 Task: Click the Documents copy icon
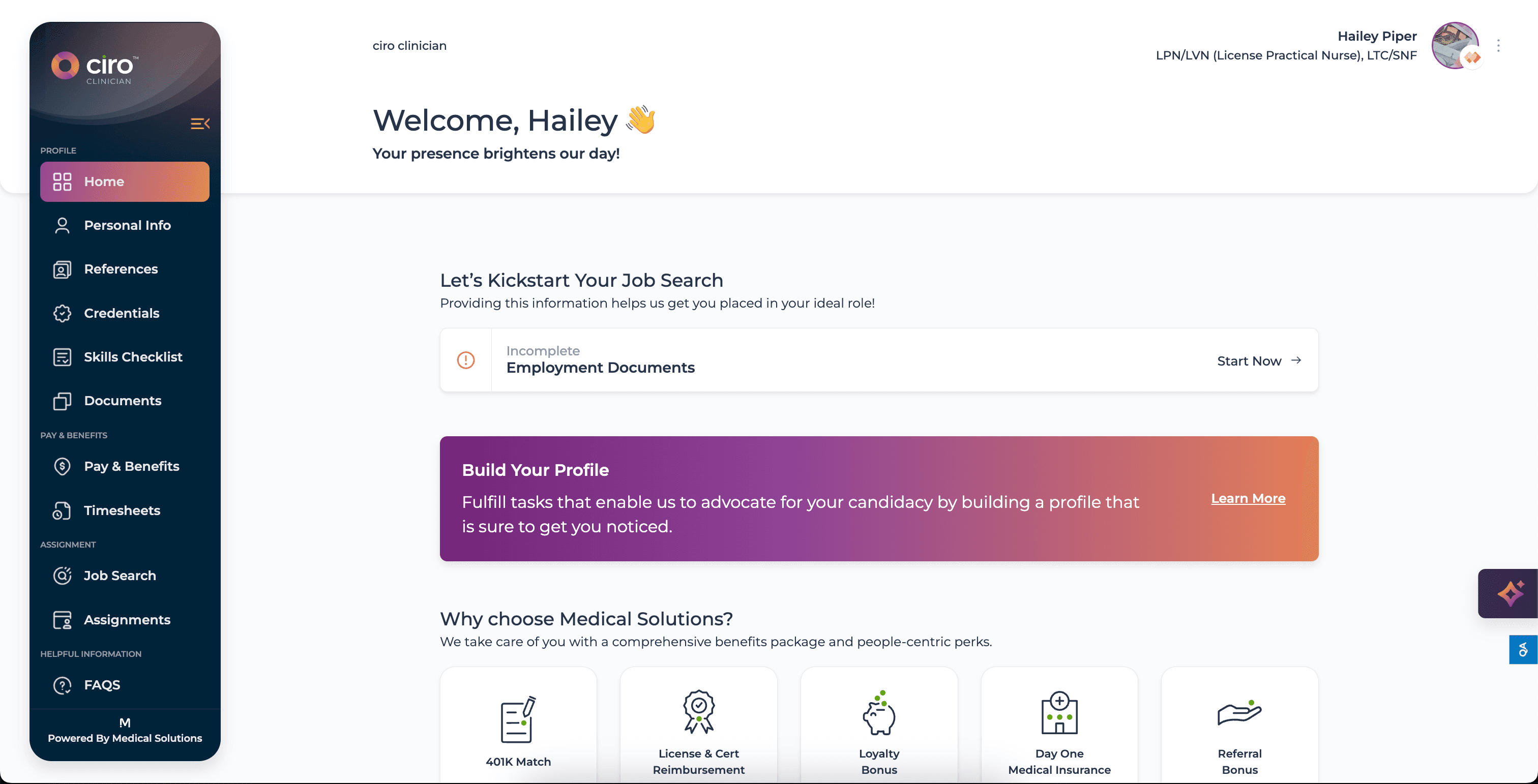point(62,401)
